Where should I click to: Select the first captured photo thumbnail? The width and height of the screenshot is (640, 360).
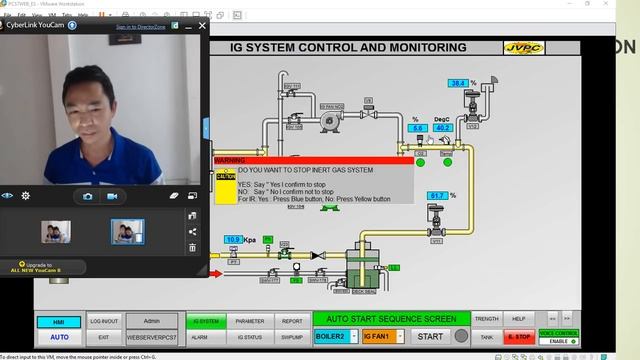coord(56,232)
